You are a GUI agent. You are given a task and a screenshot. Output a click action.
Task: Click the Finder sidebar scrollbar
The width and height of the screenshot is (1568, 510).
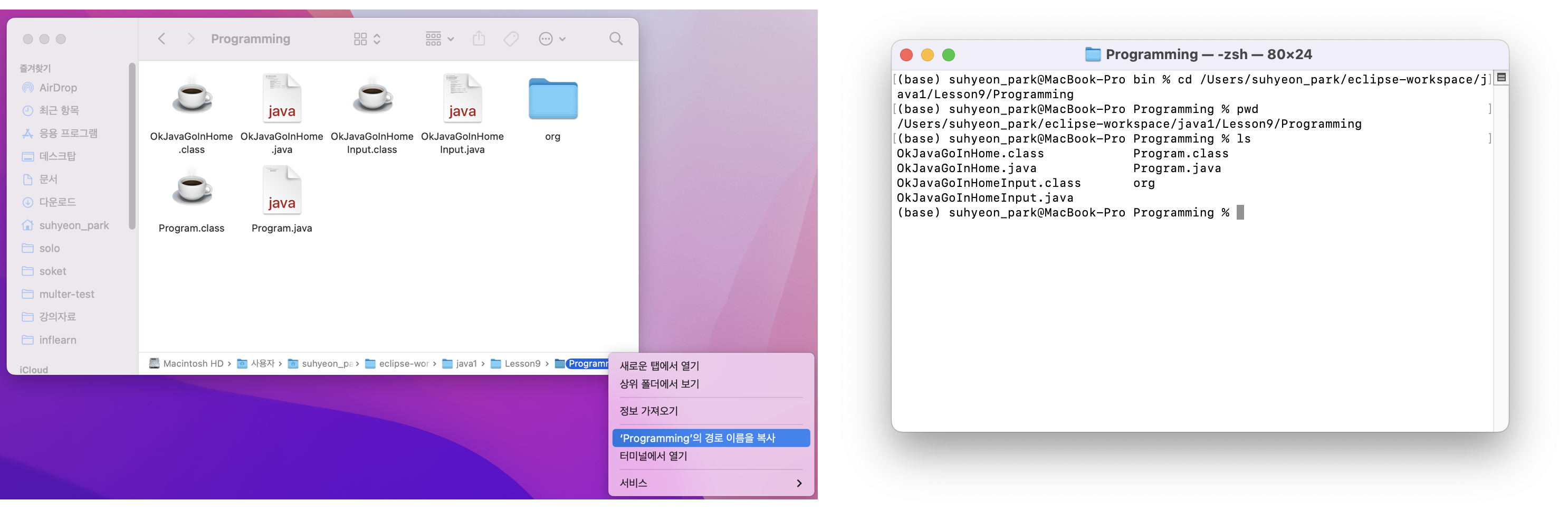coord(132,146)
